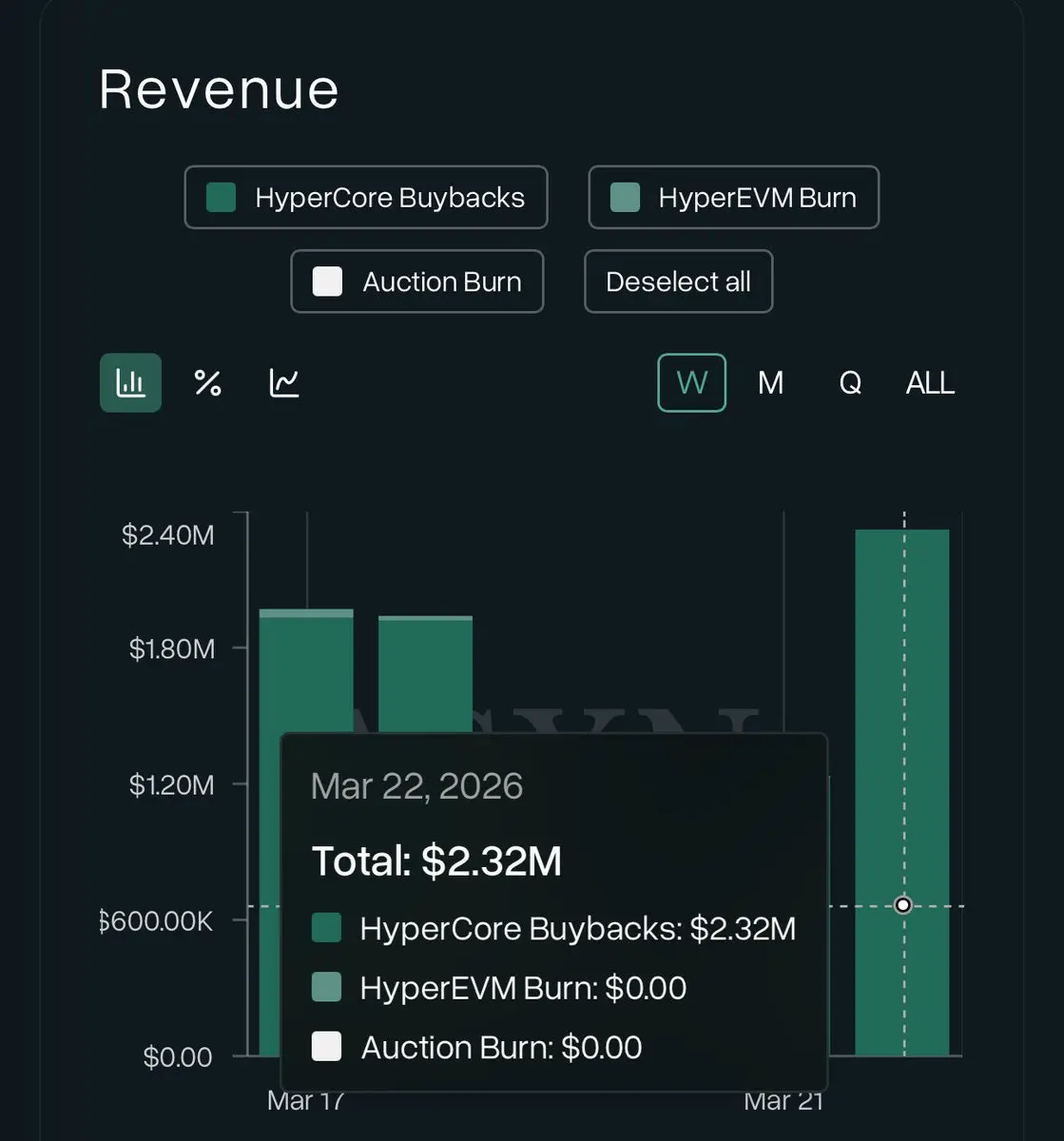Click the dark green HyperCore Buybacks legend swatch

pyautogui.click(x=222, y=198)
